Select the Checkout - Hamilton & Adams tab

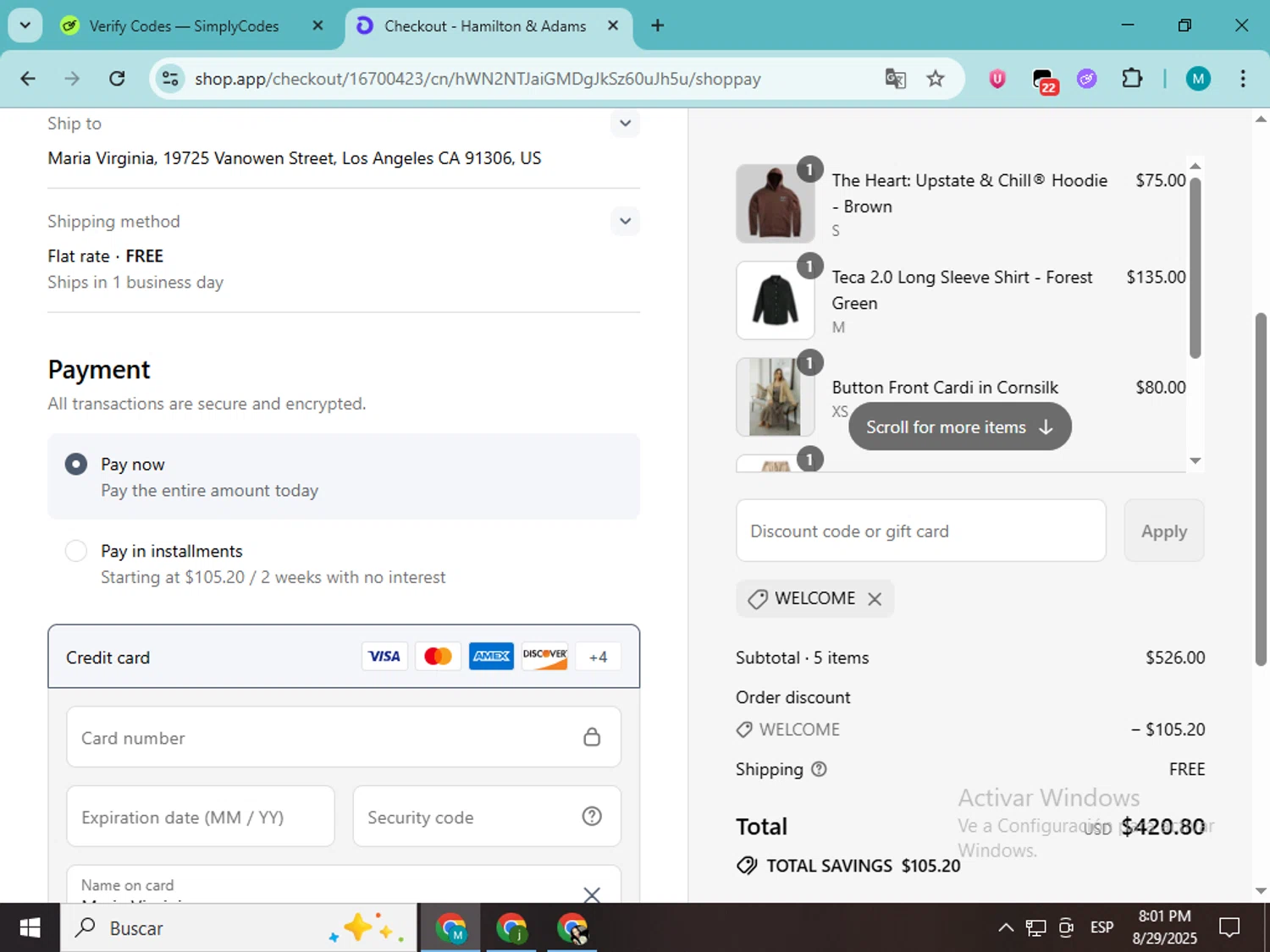pos(484,26)
